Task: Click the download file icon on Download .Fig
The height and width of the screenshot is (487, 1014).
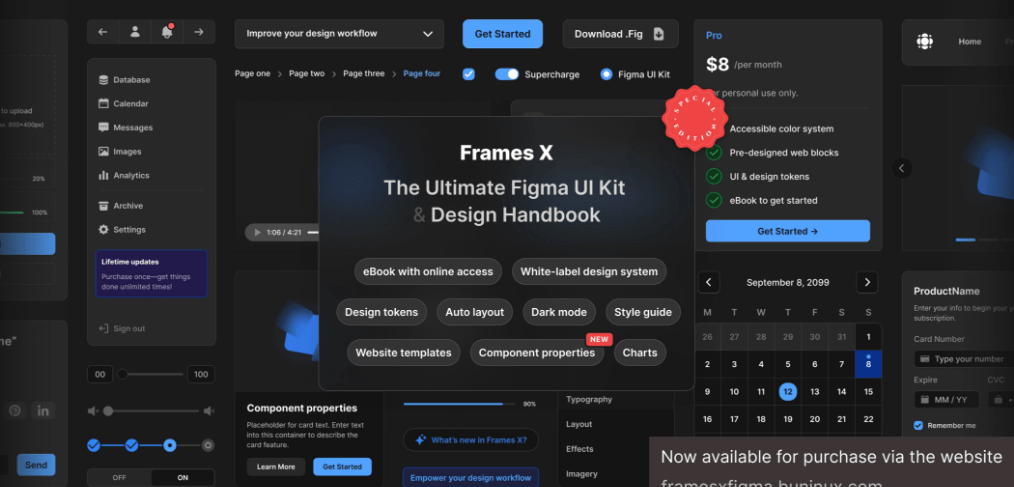Action: (658, 34)
